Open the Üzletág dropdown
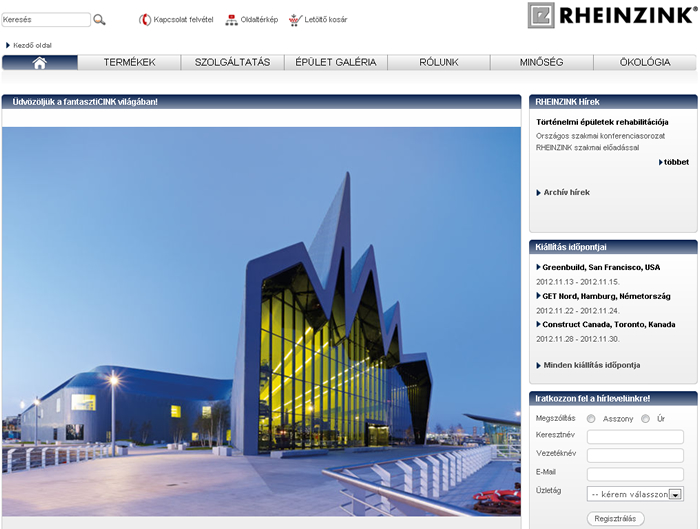The height and width of the screenshot is (529, 700). tap(635, 494)
